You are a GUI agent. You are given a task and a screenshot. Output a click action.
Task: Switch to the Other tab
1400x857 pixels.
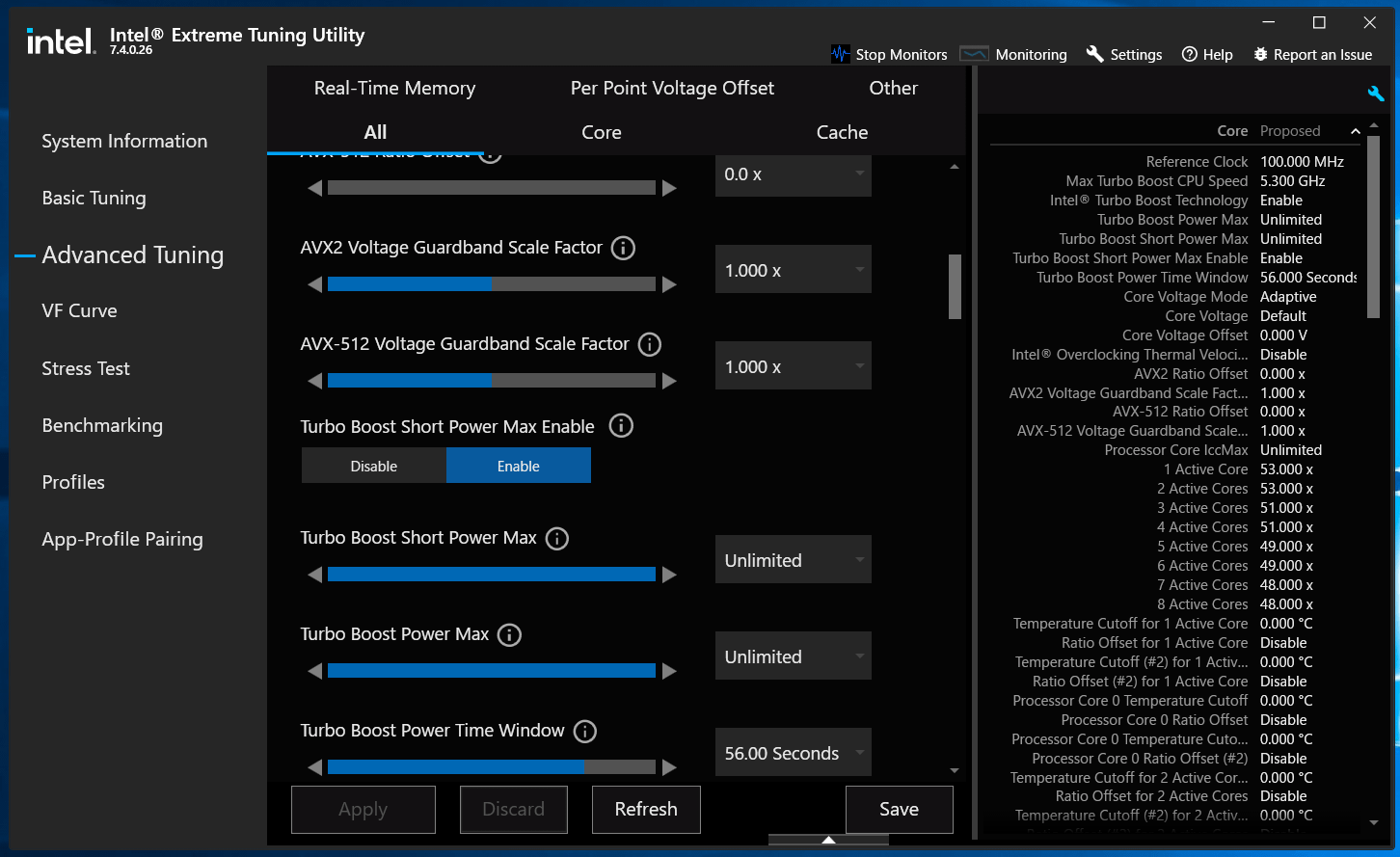pyautogui.click(x=894, y=88)
